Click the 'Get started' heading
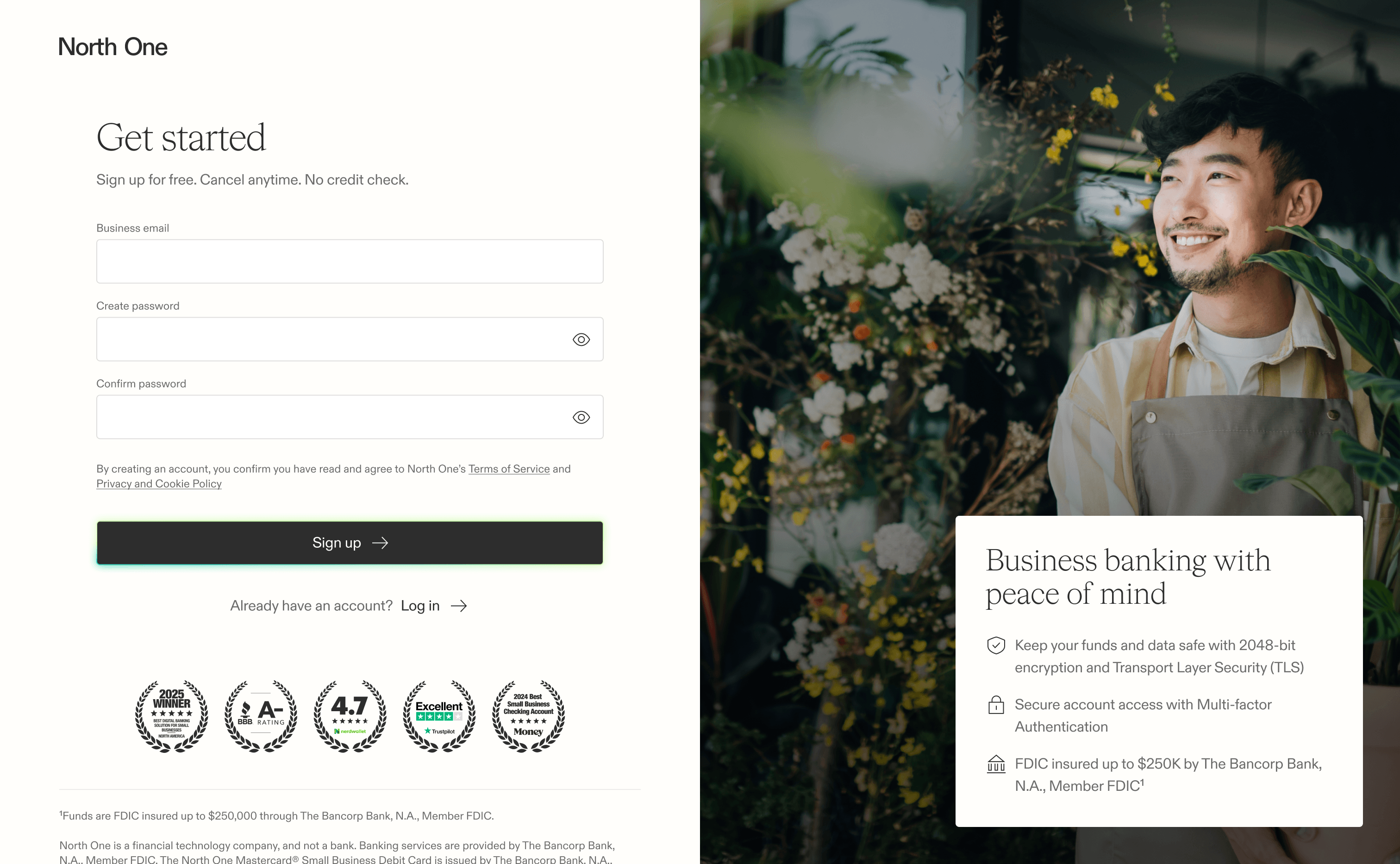Screen dimensions: 1400x864 pyautogui.click(x=181, y=138)
